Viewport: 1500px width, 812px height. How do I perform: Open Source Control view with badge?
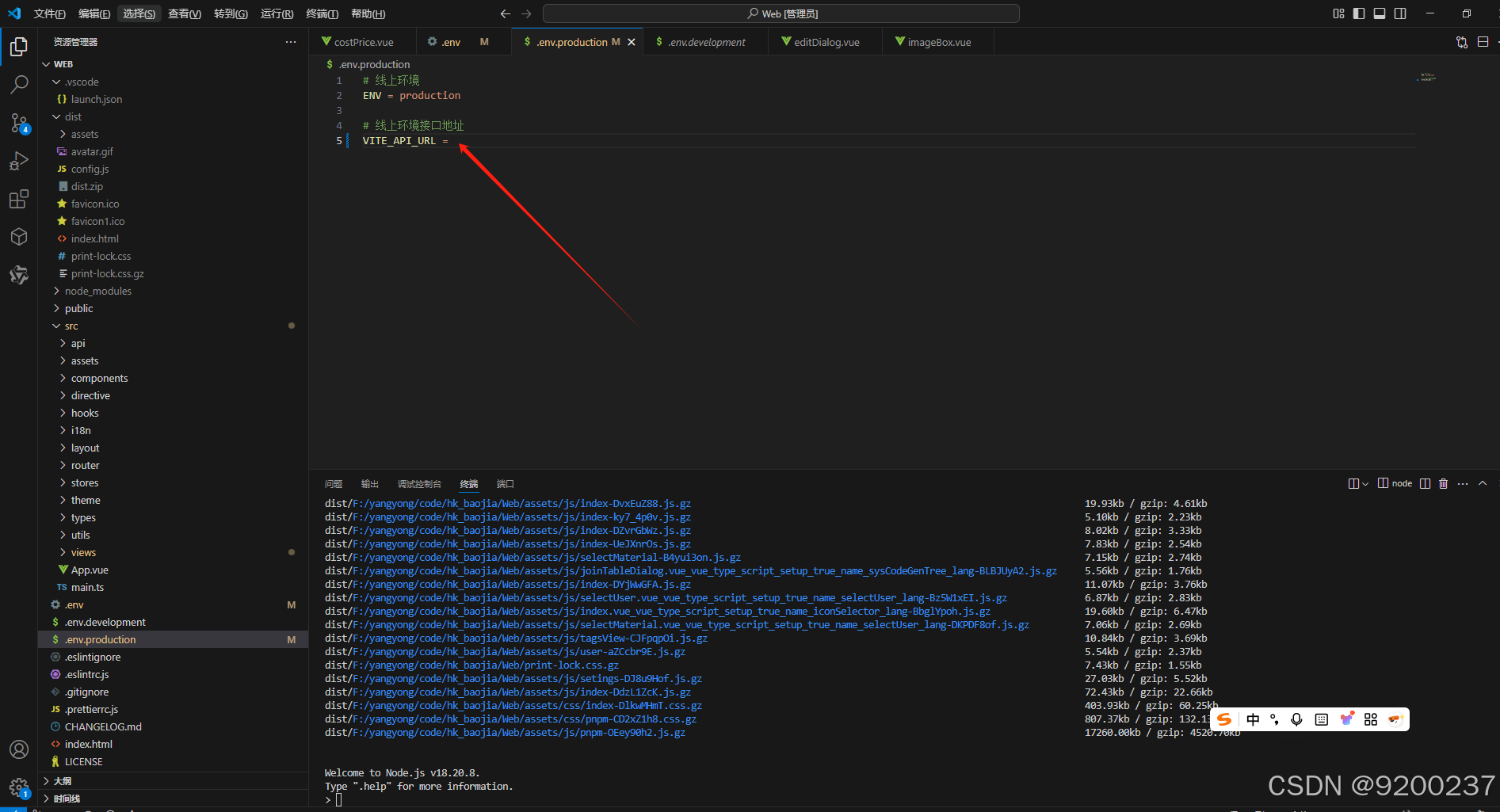pos(19,123)
